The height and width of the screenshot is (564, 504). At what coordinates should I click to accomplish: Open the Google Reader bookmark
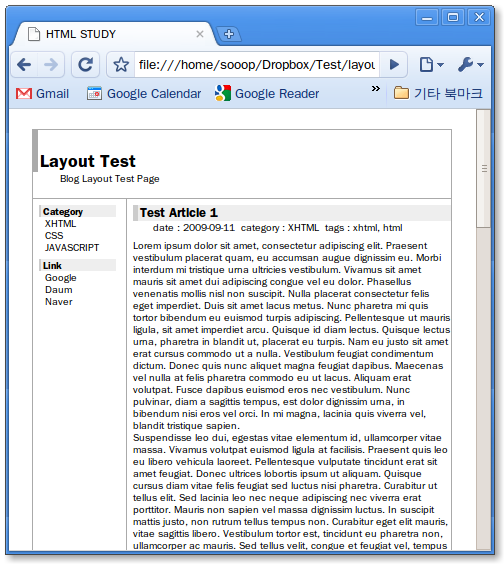point(267,94)
